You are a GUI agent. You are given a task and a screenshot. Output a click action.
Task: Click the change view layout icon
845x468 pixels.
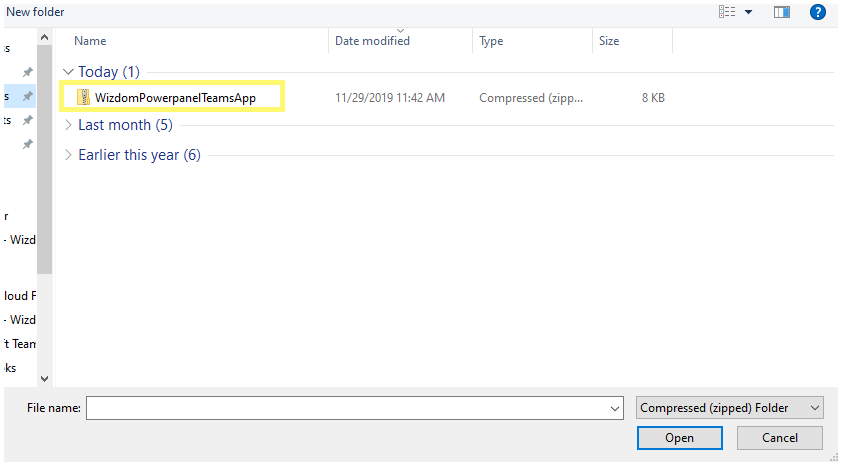[727, 12]
